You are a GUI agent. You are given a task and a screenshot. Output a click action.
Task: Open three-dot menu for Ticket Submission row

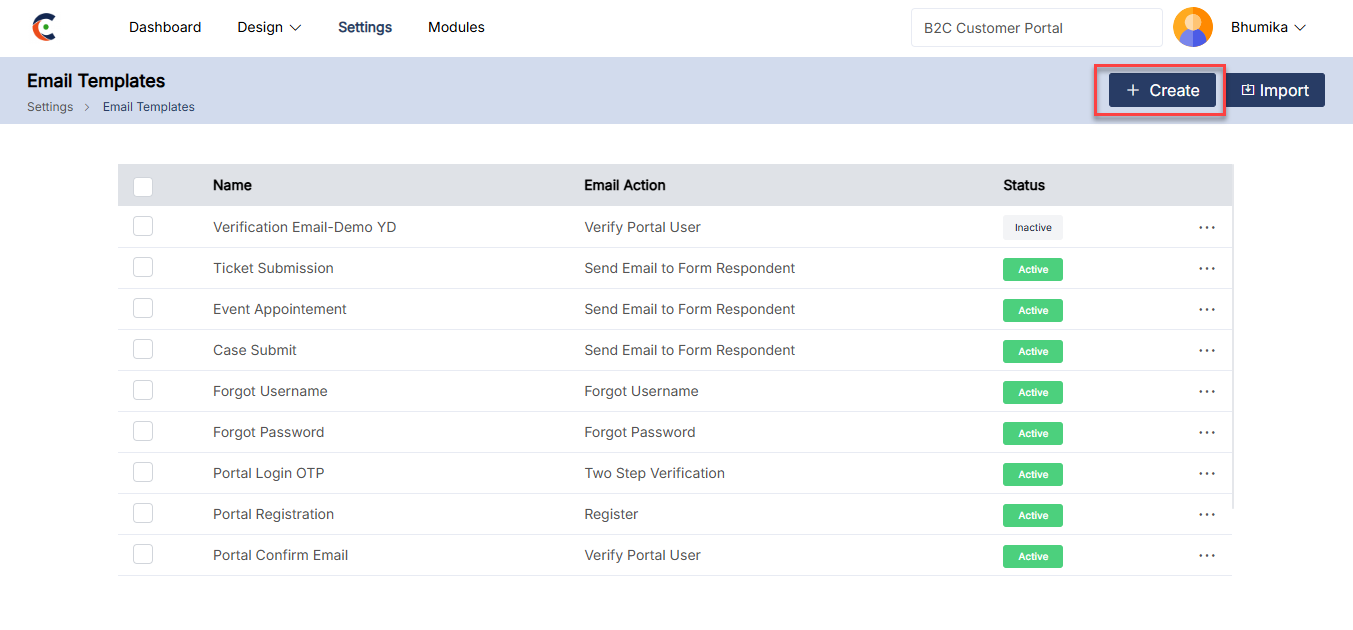pyautogui.click(x=1206, y=269)
